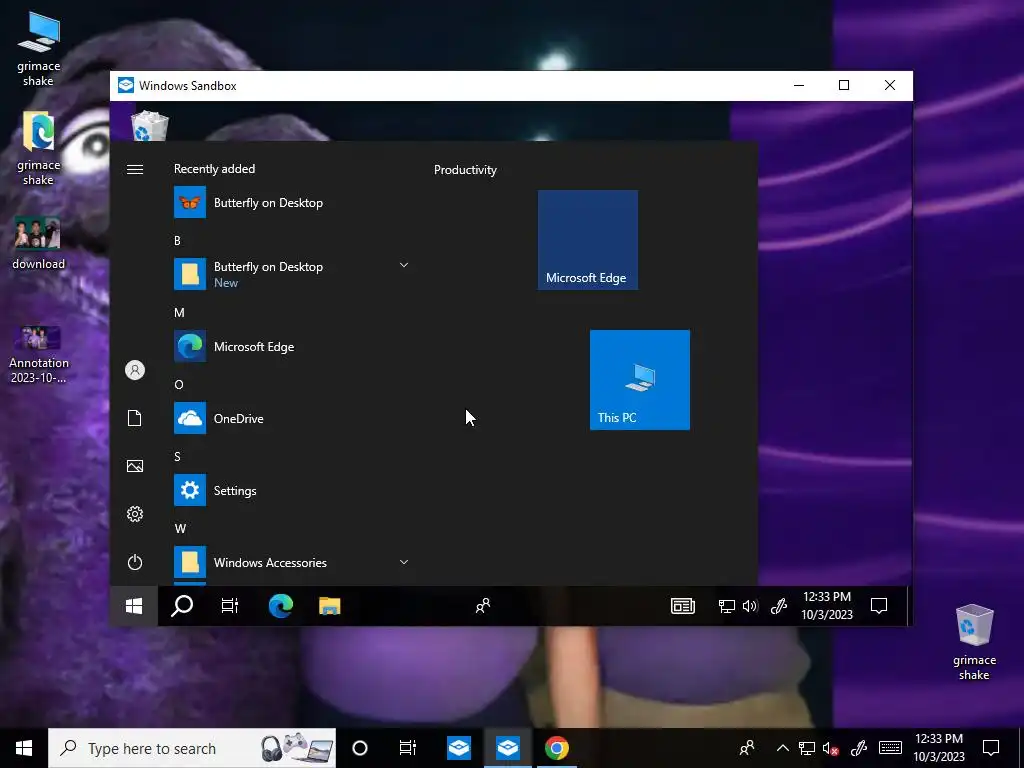Open the This PC tile
This screenshot has height=768, width=1024.
(x=639, y=380)
